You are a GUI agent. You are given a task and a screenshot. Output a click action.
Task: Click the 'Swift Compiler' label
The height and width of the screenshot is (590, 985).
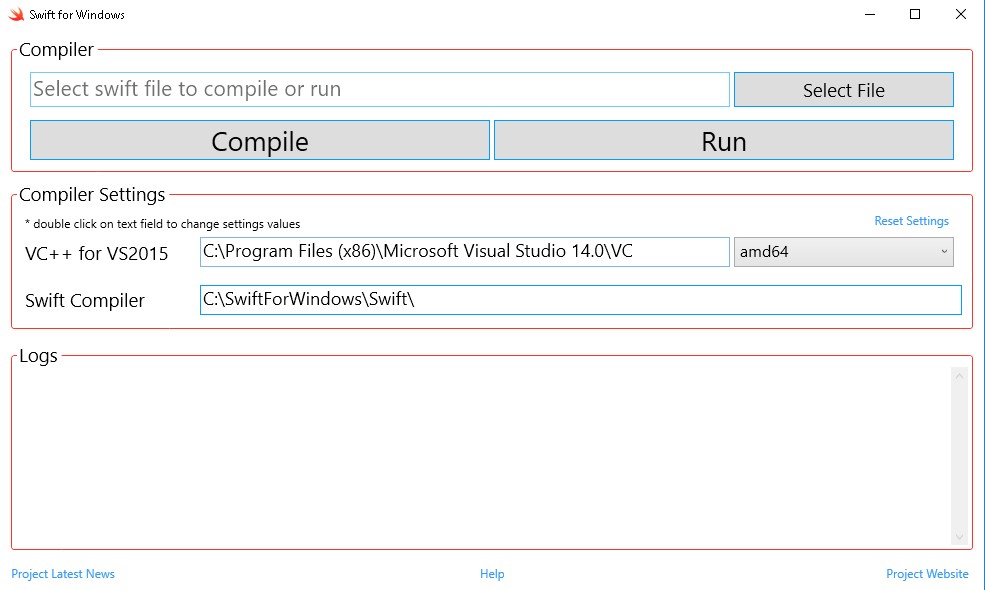click(x=85, y=300)
